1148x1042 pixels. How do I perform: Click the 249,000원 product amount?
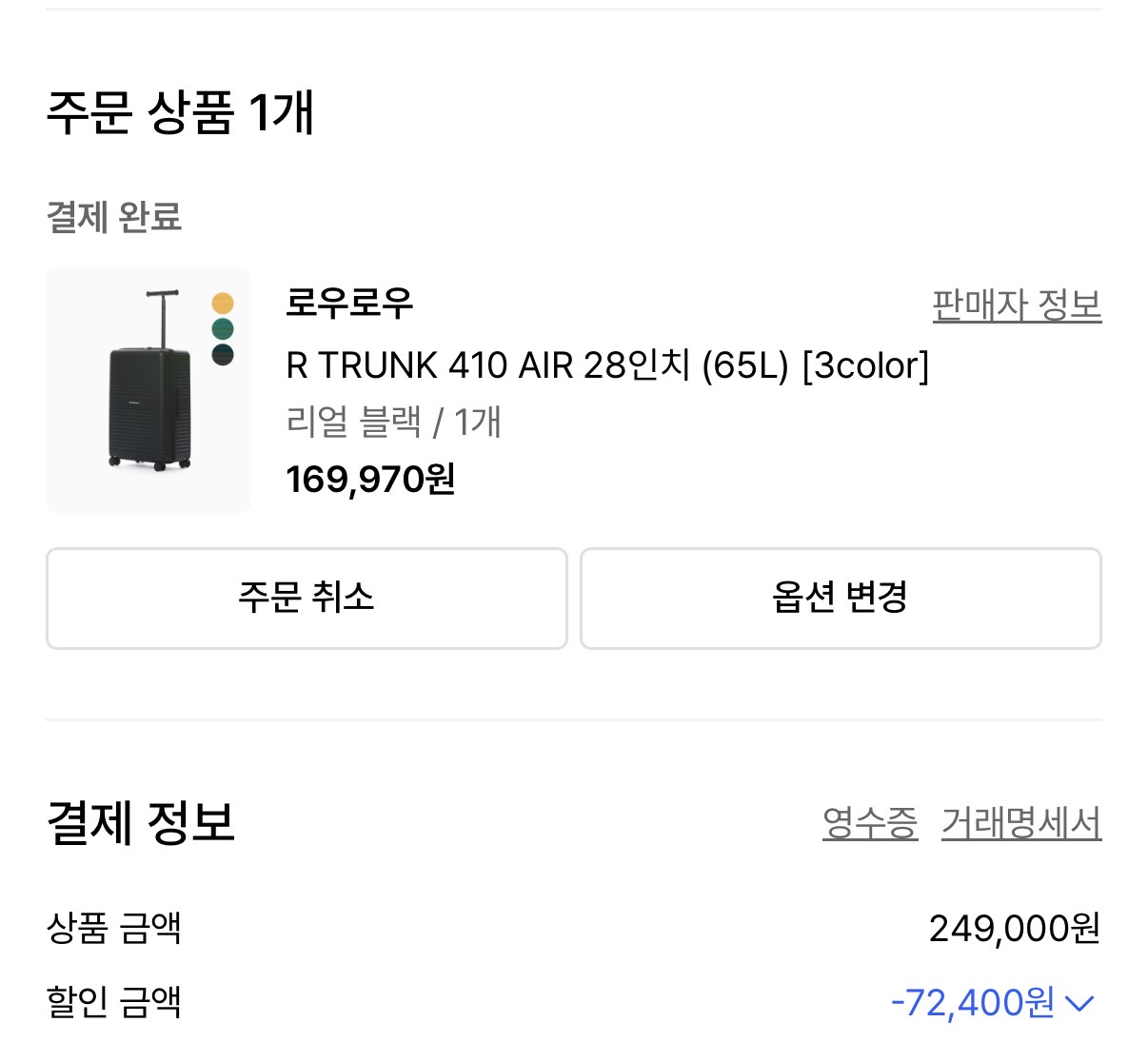(x=1015, y=928)
